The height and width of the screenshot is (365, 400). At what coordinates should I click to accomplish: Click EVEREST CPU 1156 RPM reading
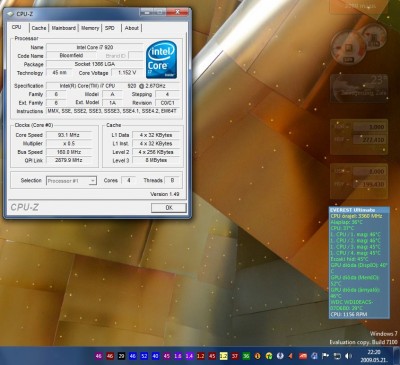tap(349, 314)
